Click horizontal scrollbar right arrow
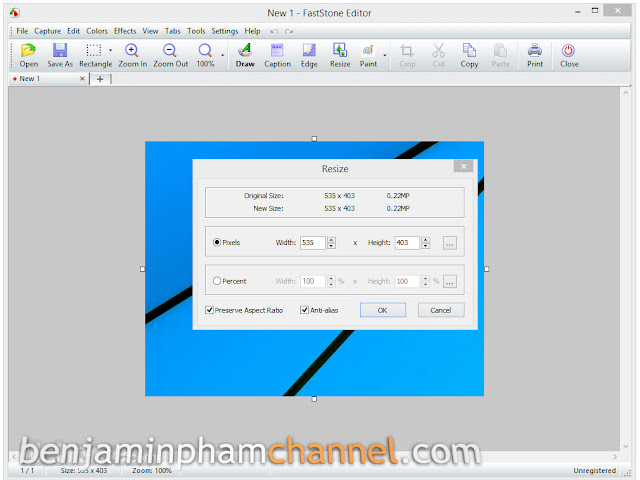Screen dimensions: 640x480 (x=615, y=456)
